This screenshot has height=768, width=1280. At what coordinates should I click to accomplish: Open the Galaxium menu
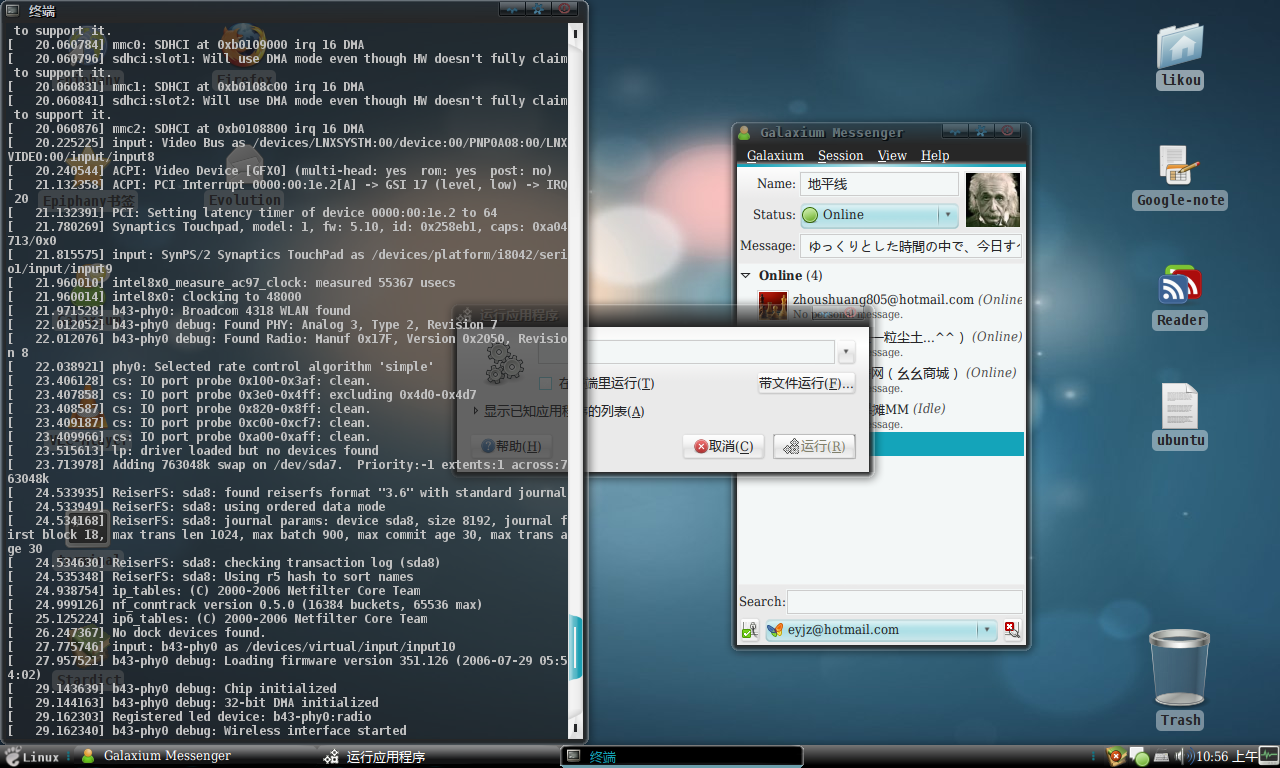pyautogui.click(x=775, y=155)
